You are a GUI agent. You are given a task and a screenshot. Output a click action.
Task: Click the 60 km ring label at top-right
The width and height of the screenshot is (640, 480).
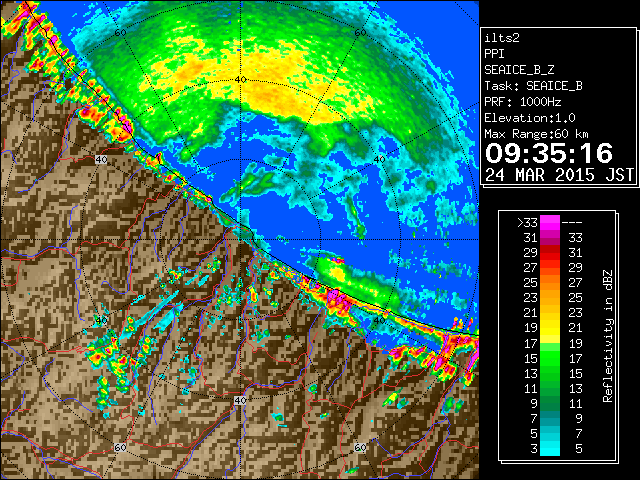(x=360, y=32)
